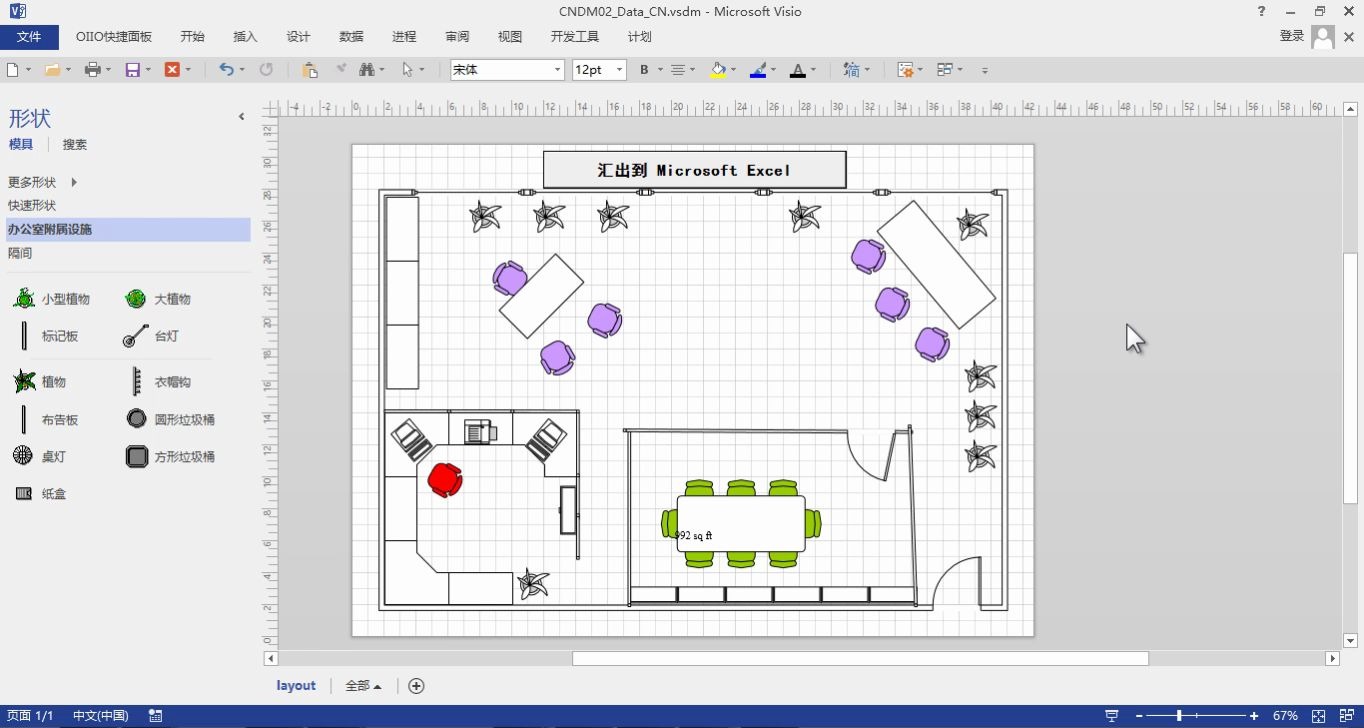This screenshot has width=1364, height=728.
Task: Open the Undo history dropdown arrow
Action: (242, 70)
